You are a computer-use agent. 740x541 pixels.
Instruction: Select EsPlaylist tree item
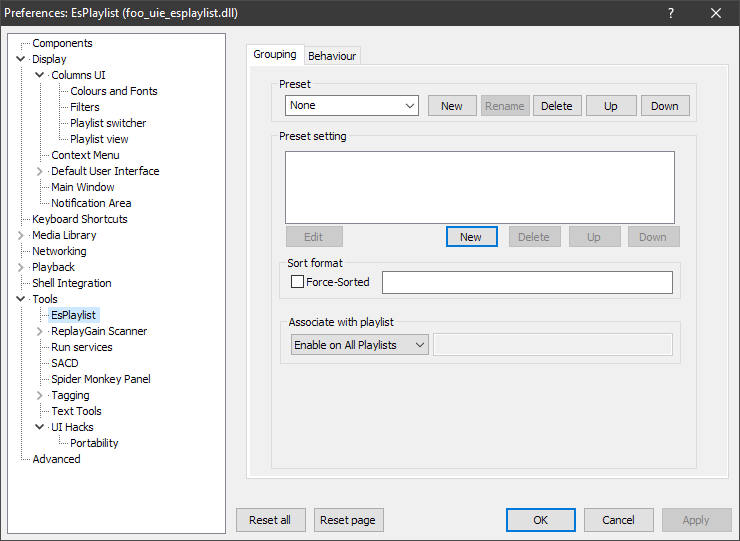[x=74, y=315]
